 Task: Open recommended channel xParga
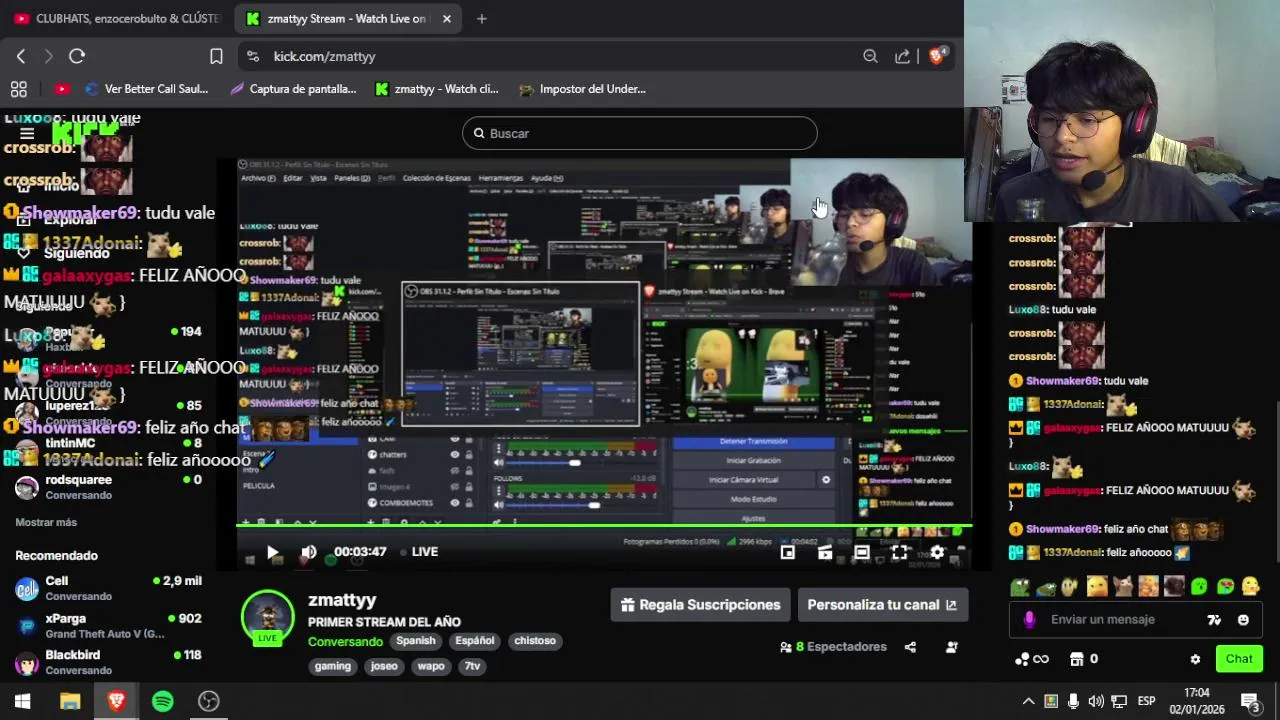coord(108,626)
